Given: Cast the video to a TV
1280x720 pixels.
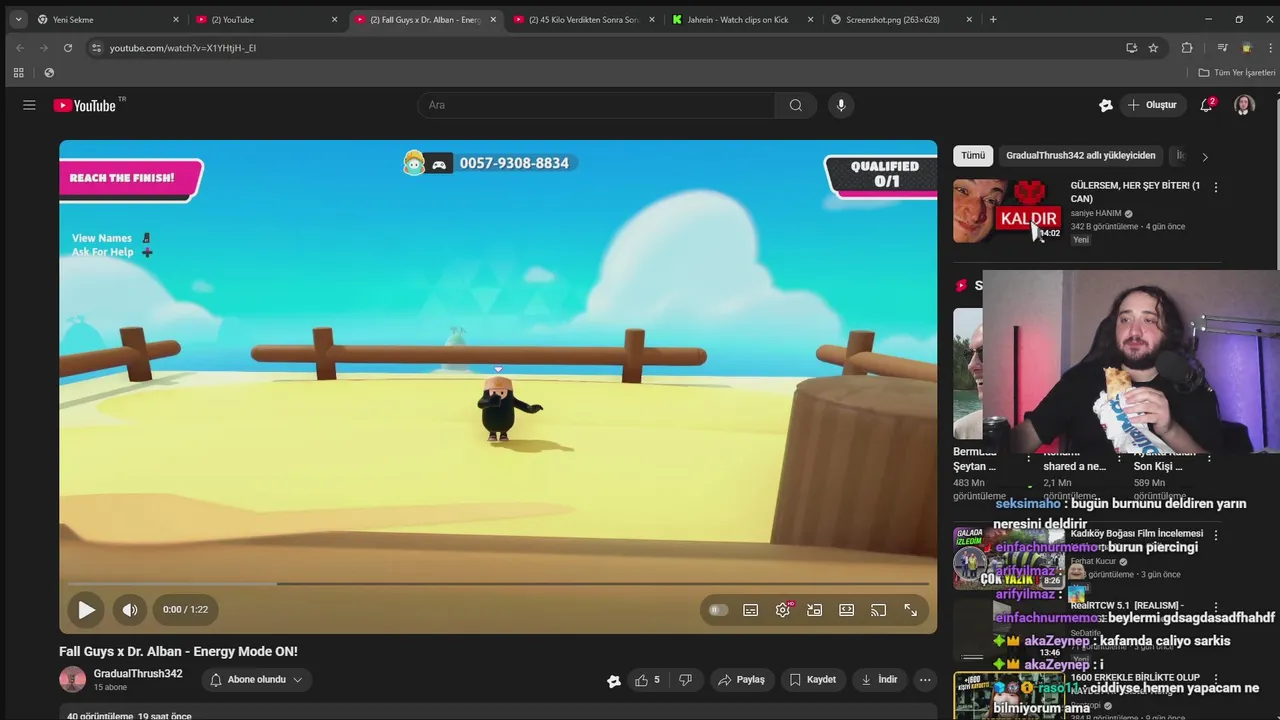Looking at the screenshot, I should click(879, 610).
